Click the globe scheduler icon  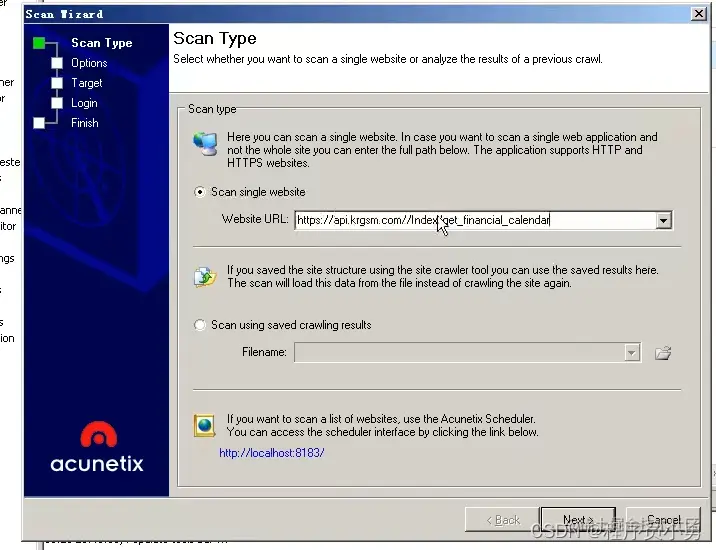[x=205, y=426]
